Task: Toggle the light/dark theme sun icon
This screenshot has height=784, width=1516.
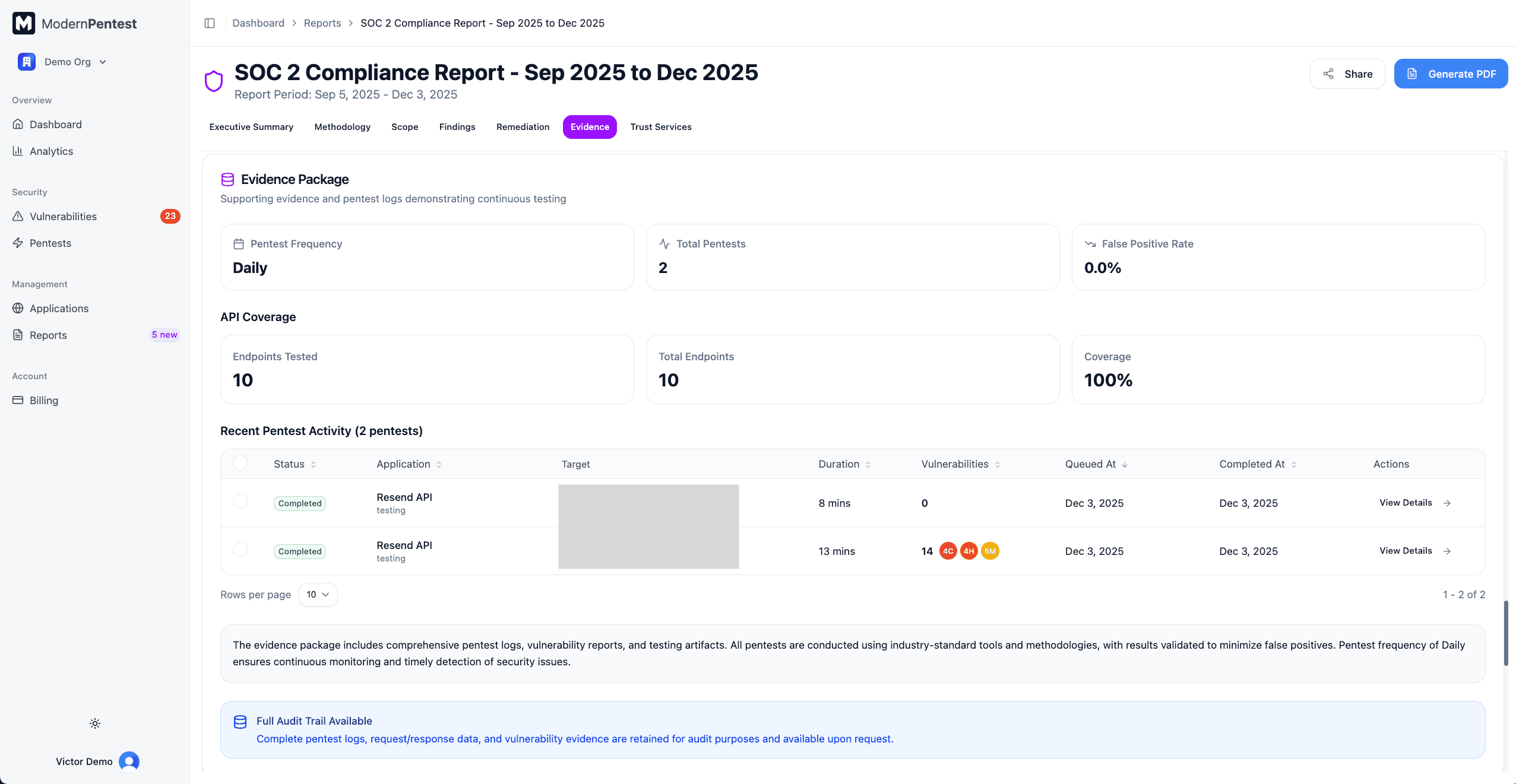Action: pyautogui.click(x=95, y=723)
